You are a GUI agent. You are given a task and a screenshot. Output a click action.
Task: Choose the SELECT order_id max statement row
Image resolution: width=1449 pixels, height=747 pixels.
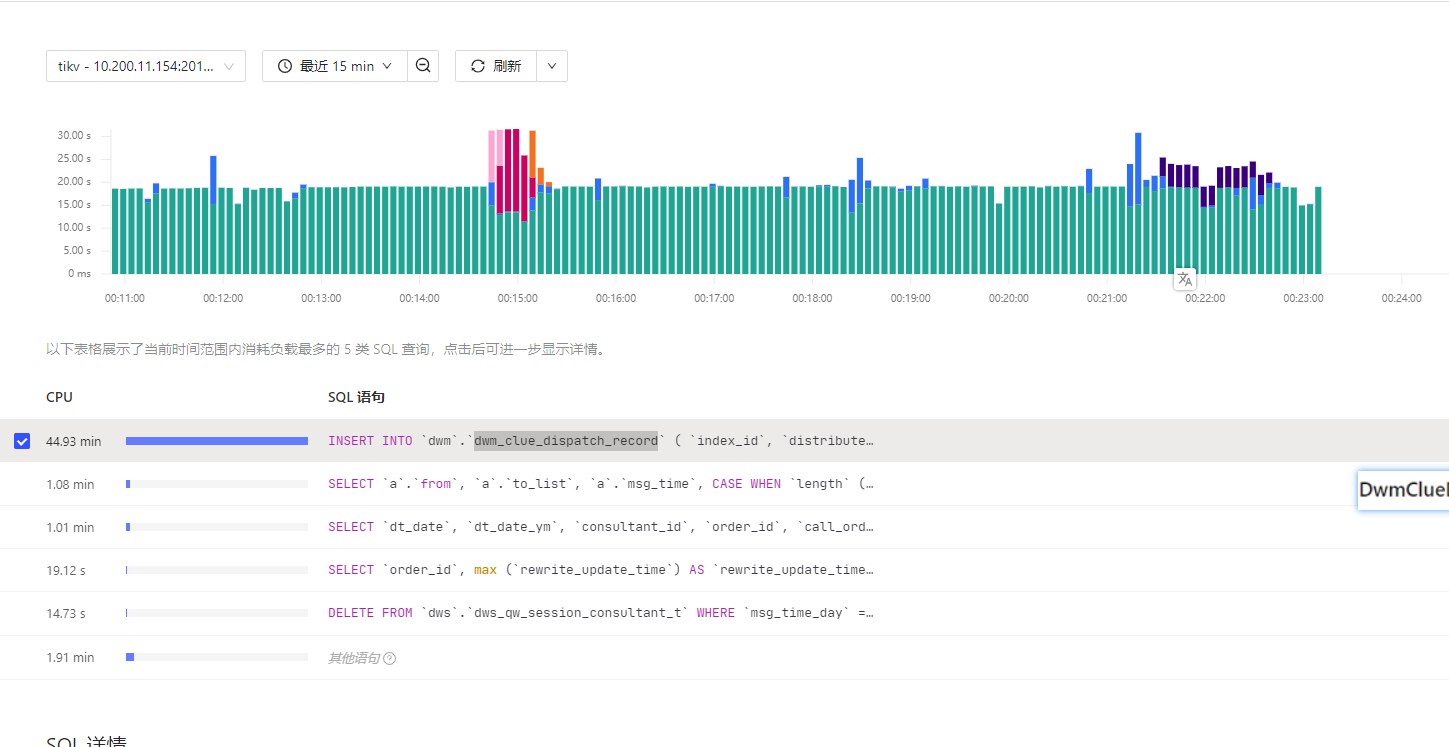click(x=600, y=570)
